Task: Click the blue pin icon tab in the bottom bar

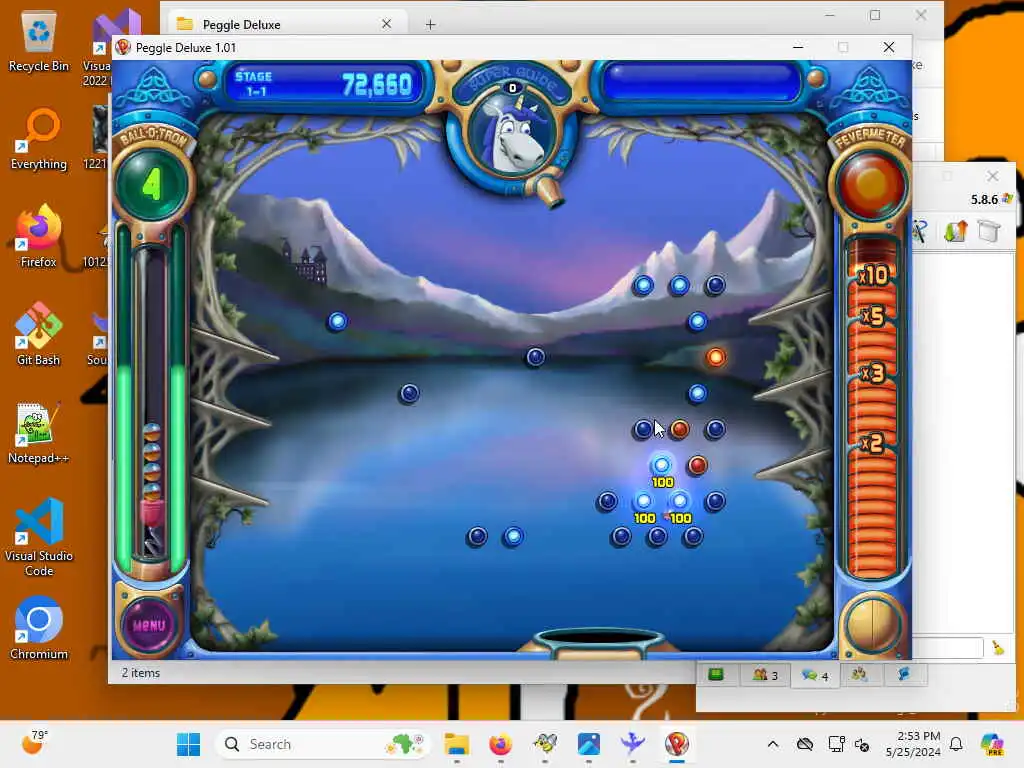Action: (903, 675)
